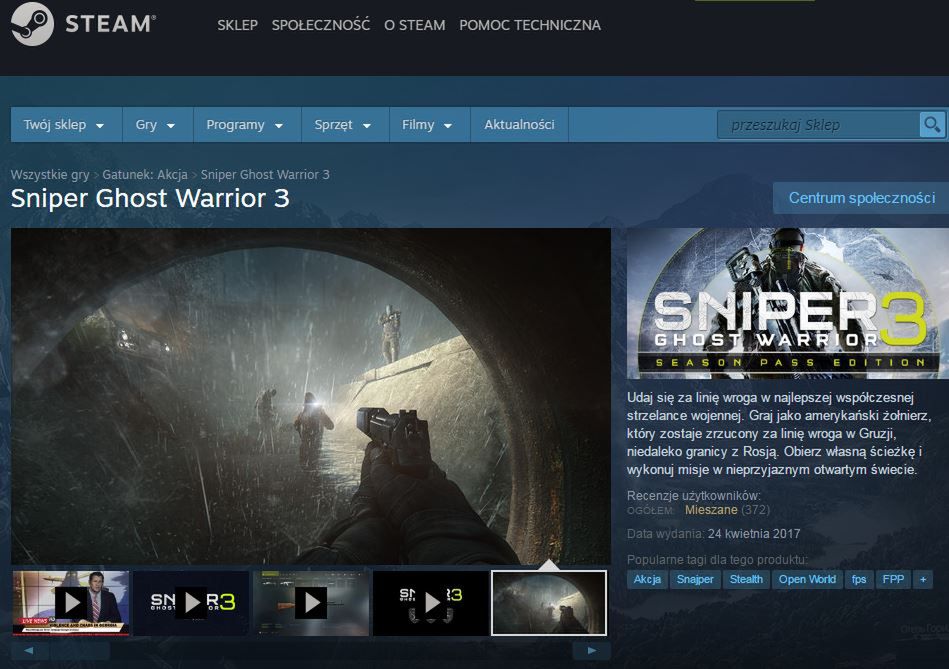Screen dimensions: 949x669
Task: Click the main tunnel screenshot image
Action: (310, 397)
